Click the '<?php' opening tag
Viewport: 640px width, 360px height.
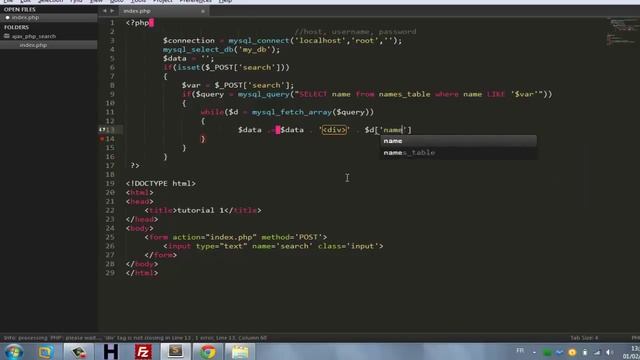[x=138, y=23]
